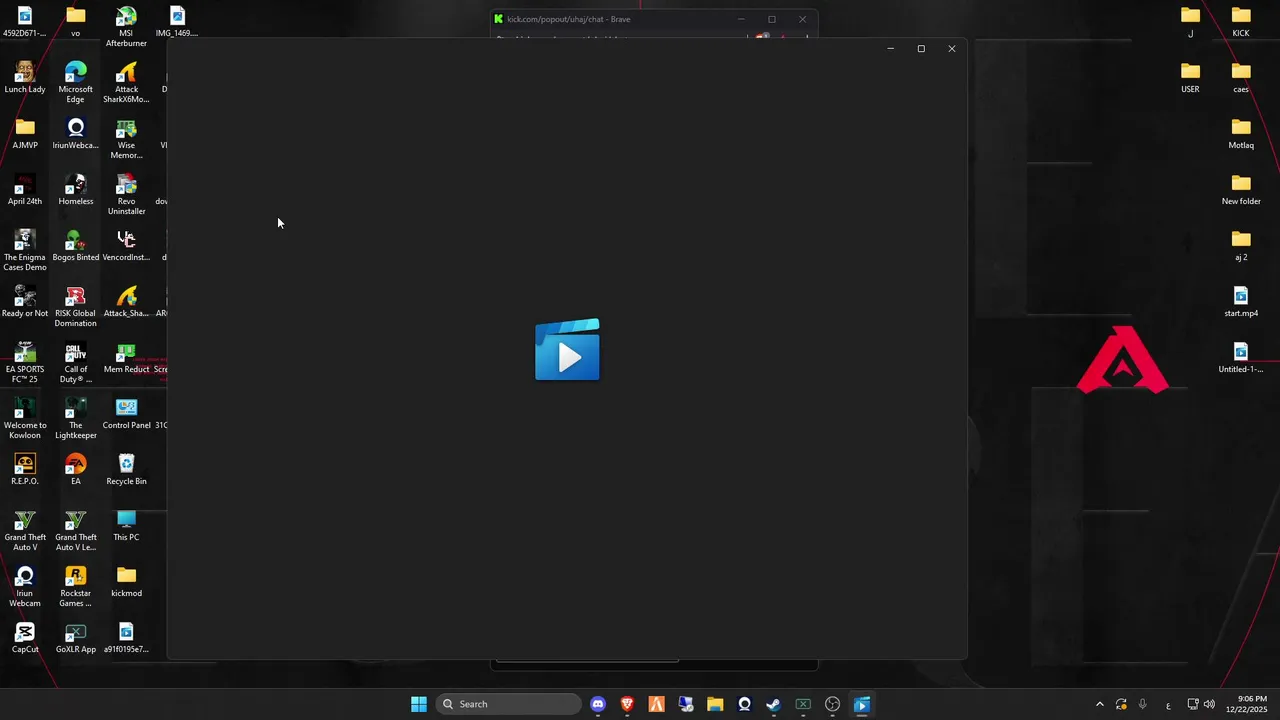Select the 4592D671 file on desktop

(x=25, y=22)
